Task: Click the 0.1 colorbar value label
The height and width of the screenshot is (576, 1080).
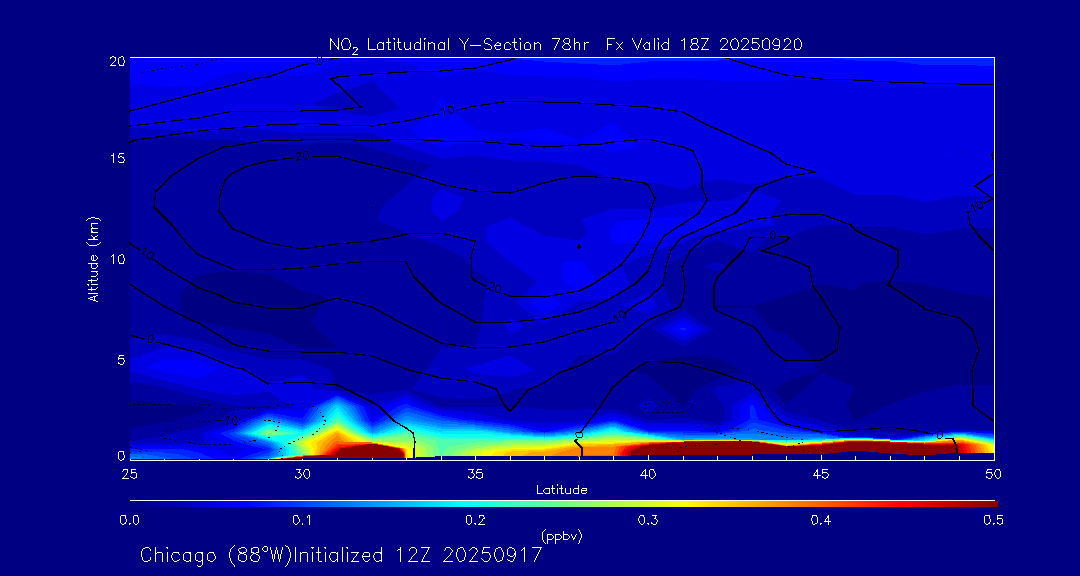Action: pos(302,520)
